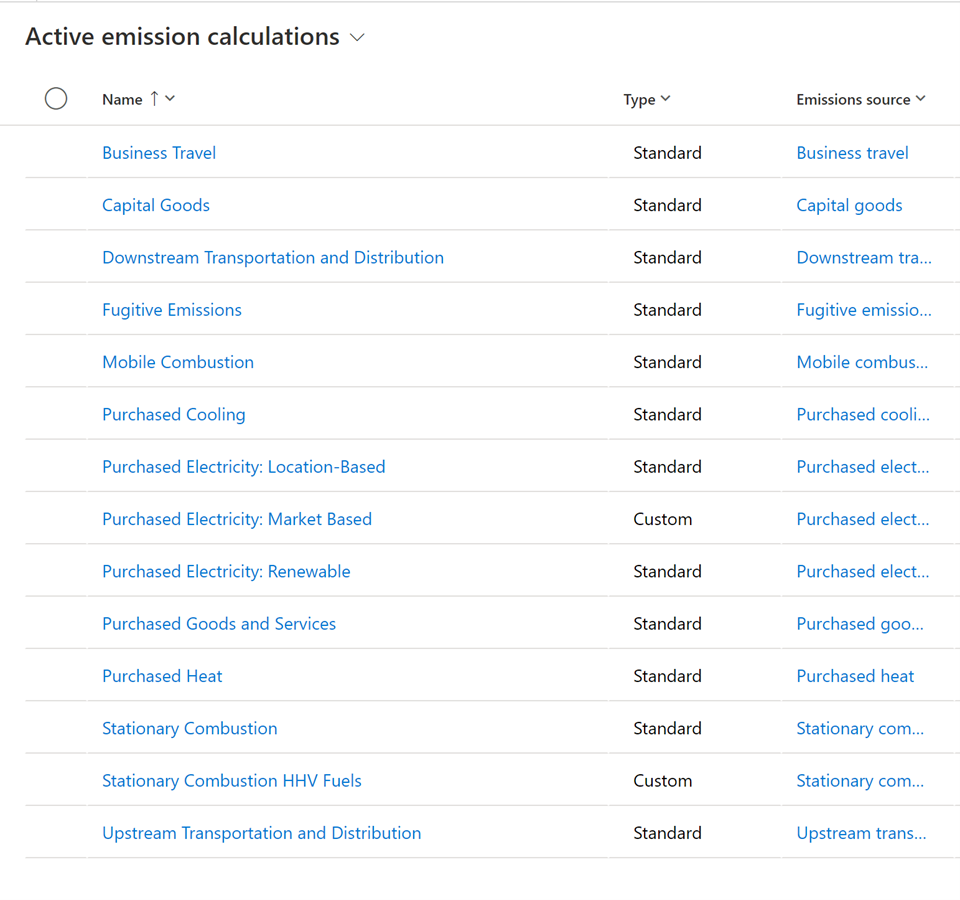Image resolution: width=960 pixels, height=900 pixels.
Task: Open source link in Purchased Electricity: Market Based row
Action: (x=863, y=519)
